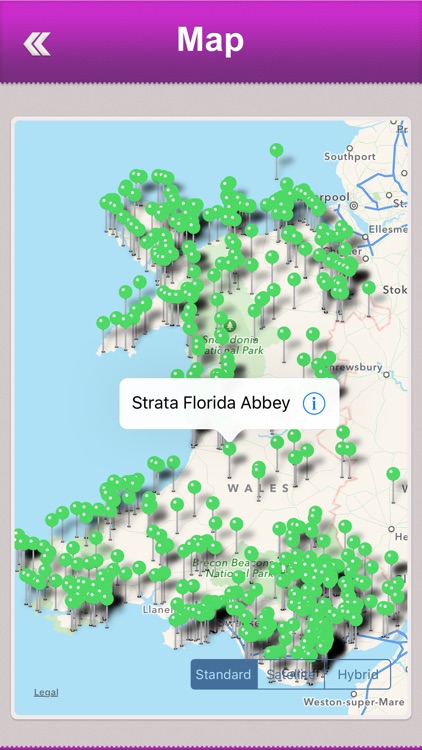The height and width of the screenshot is (750, 422).
Task: Tap the WALES country label
Action: tap(258, 488)
